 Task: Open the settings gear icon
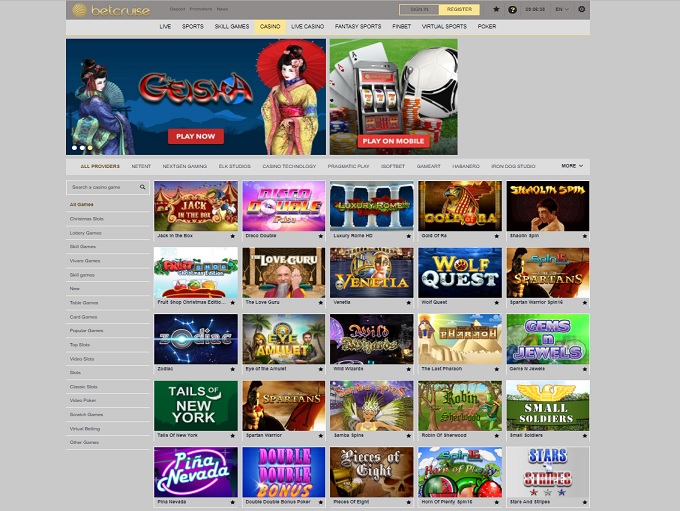582,9
